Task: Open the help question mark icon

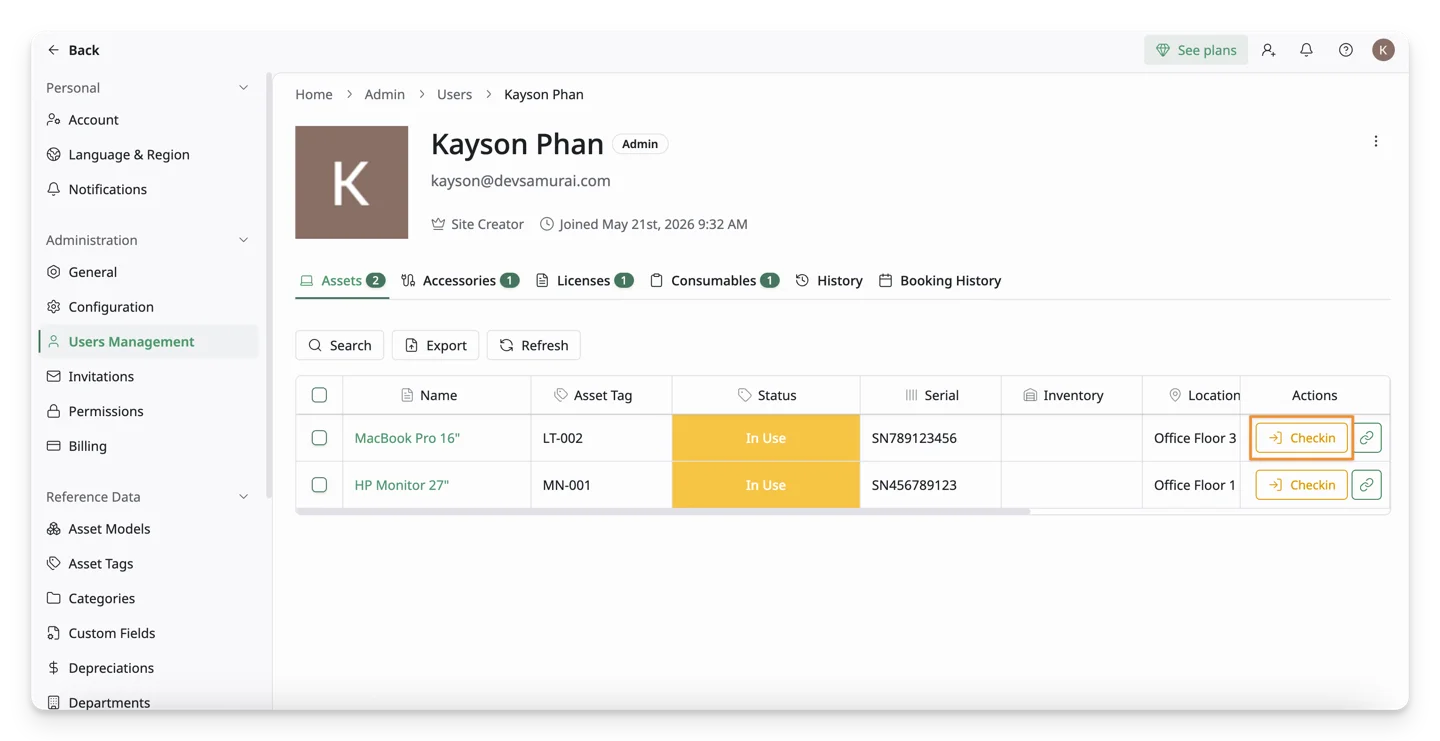Action: pos(1345,50)
